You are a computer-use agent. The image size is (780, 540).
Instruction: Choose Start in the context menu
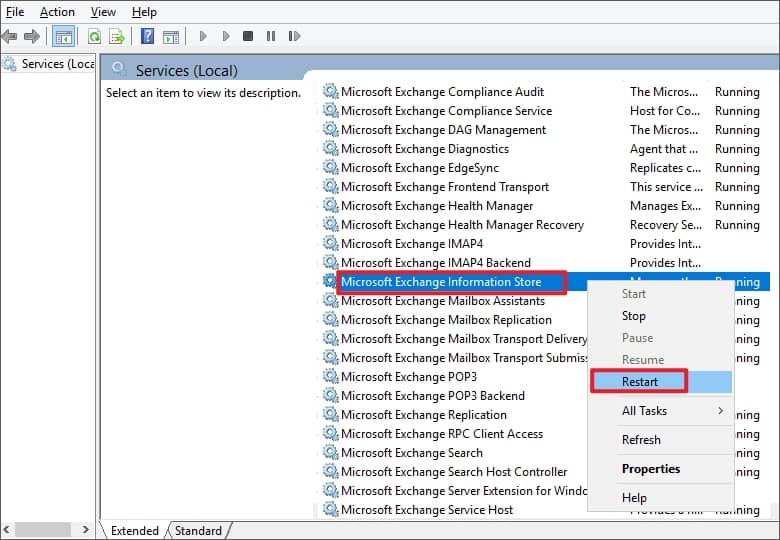[x=633, y=294]
